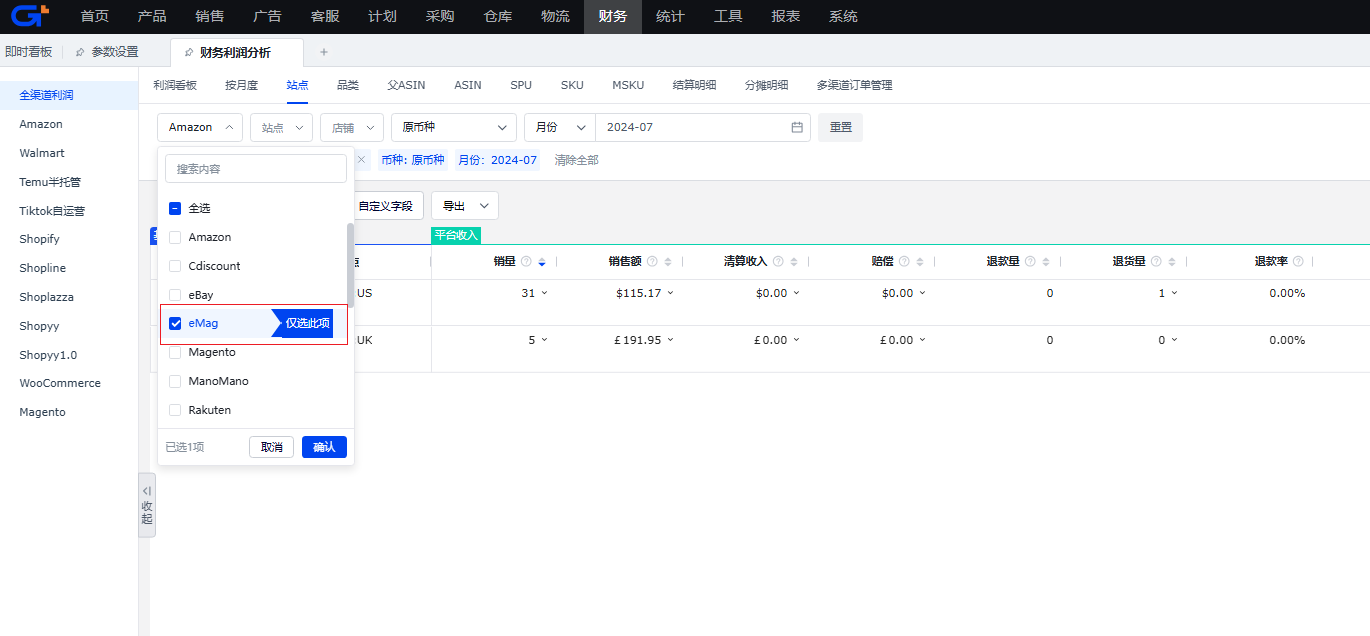Click the 搜索内容 search field

click(x=256, y=169)
